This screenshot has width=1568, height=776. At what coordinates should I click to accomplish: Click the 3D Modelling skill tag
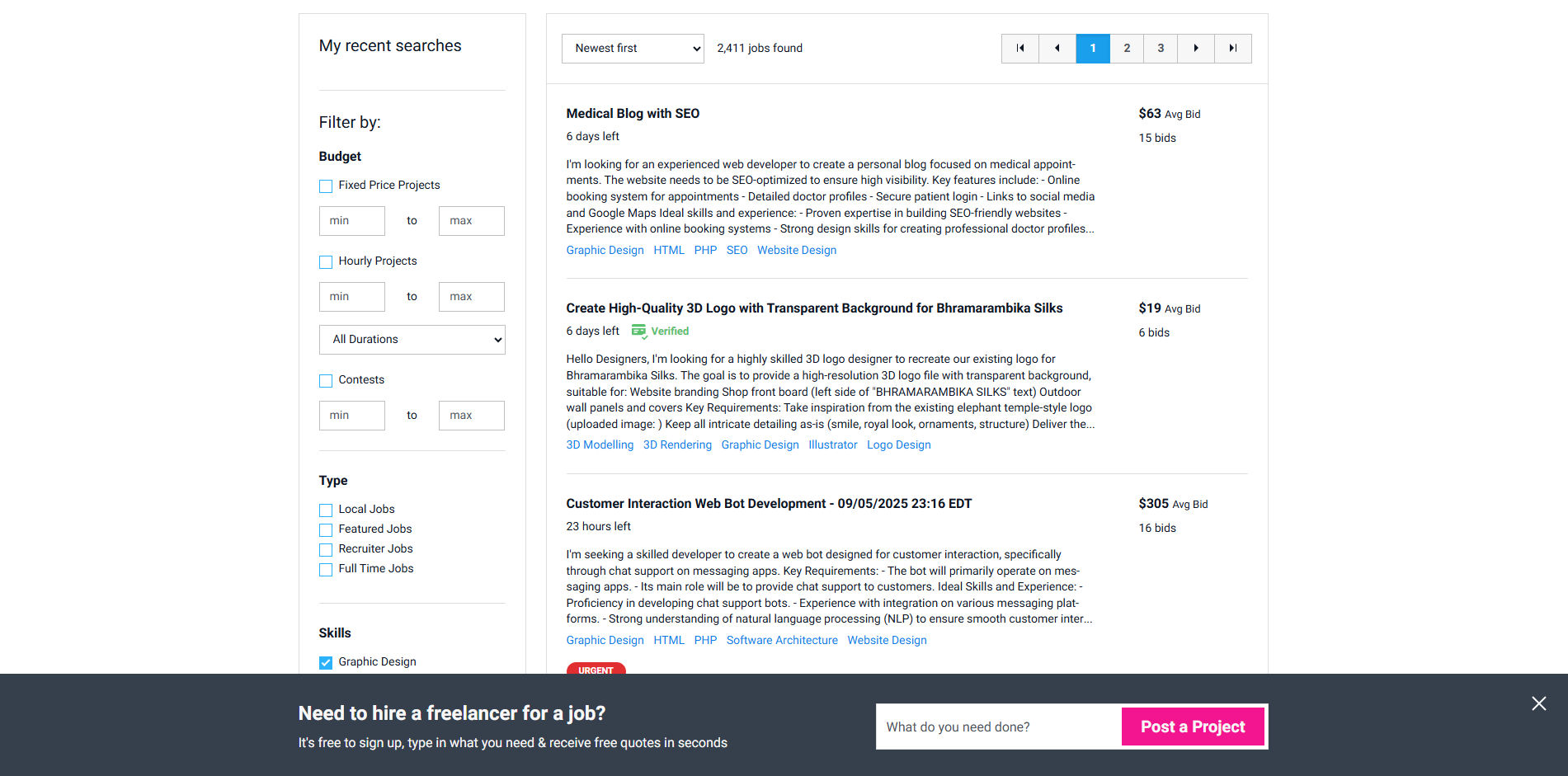[x=600, y=444]
